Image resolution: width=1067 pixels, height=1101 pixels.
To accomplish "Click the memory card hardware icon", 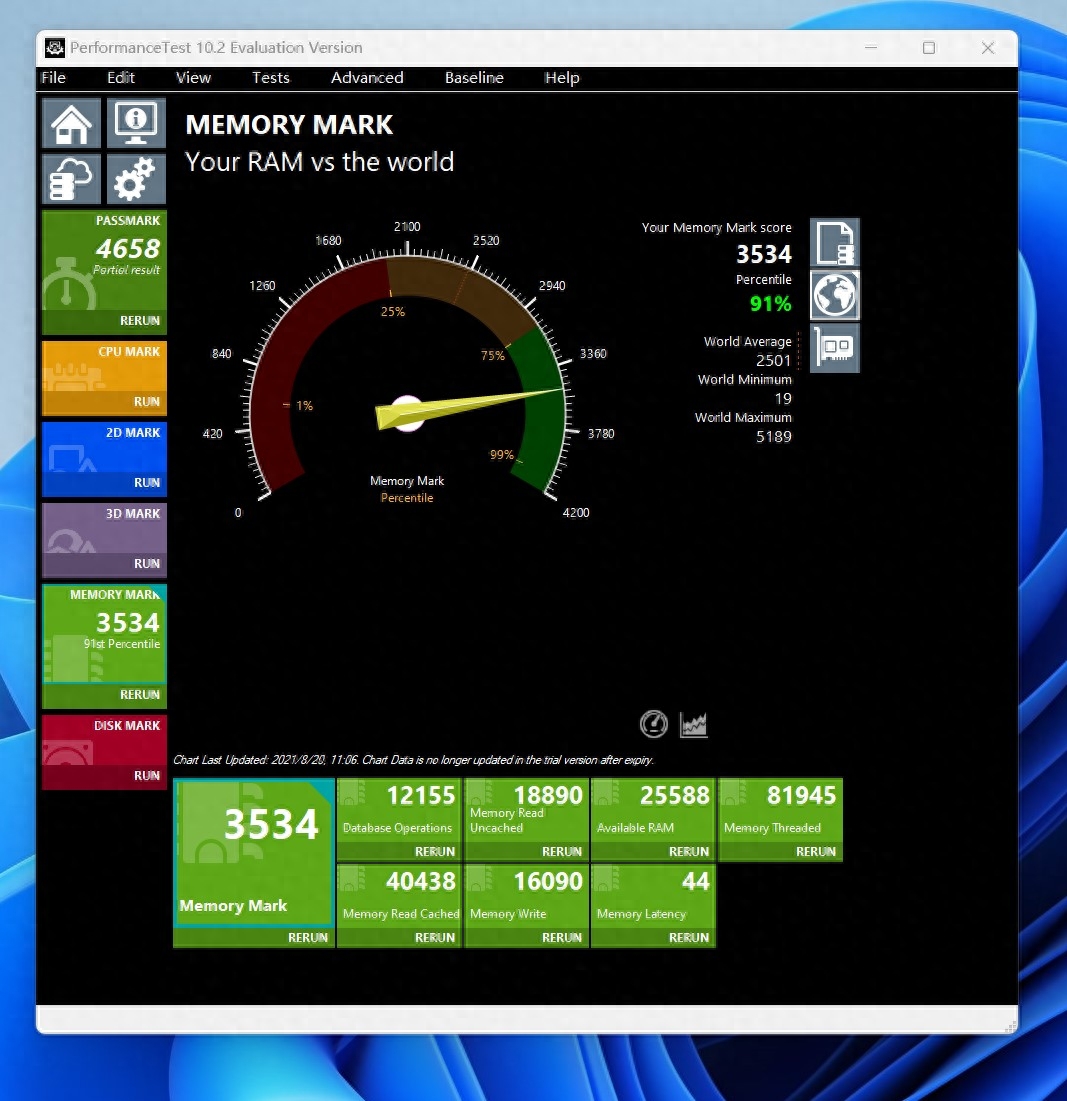I will (835, 348).
